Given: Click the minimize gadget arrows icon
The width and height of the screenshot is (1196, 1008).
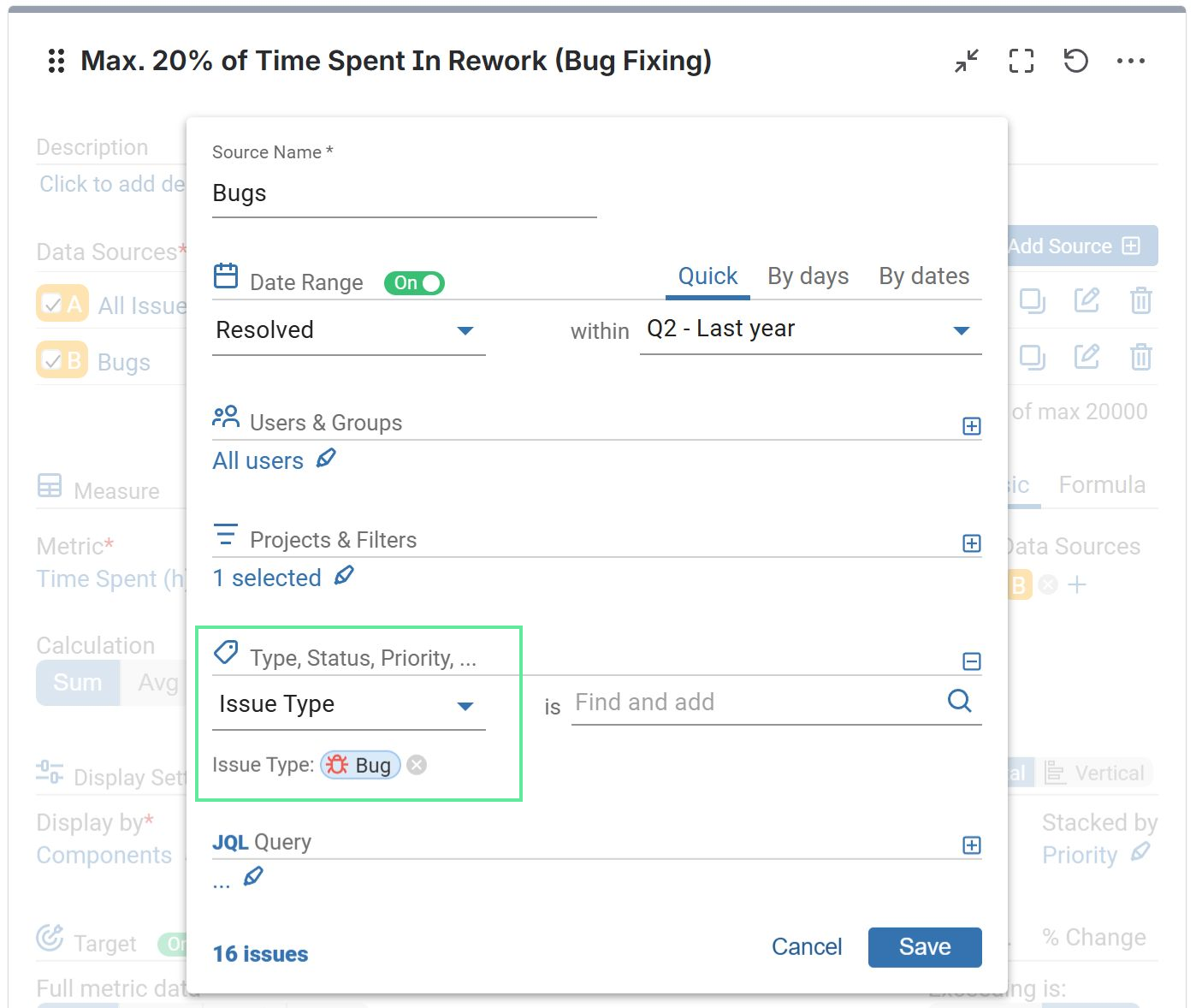Looking at the screenshot, I should pyautogui.click(x=967, y=61).
